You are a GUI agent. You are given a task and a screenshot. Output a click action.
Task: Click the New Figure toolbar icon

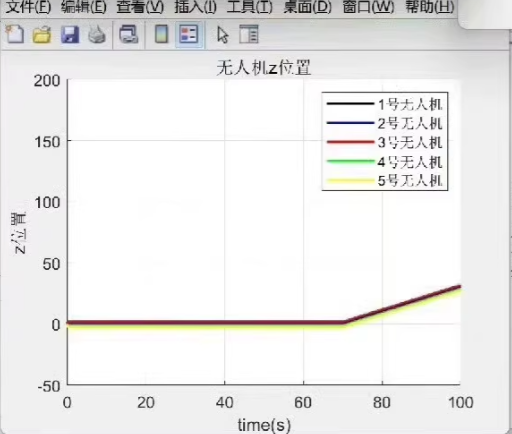pos(15,34)
